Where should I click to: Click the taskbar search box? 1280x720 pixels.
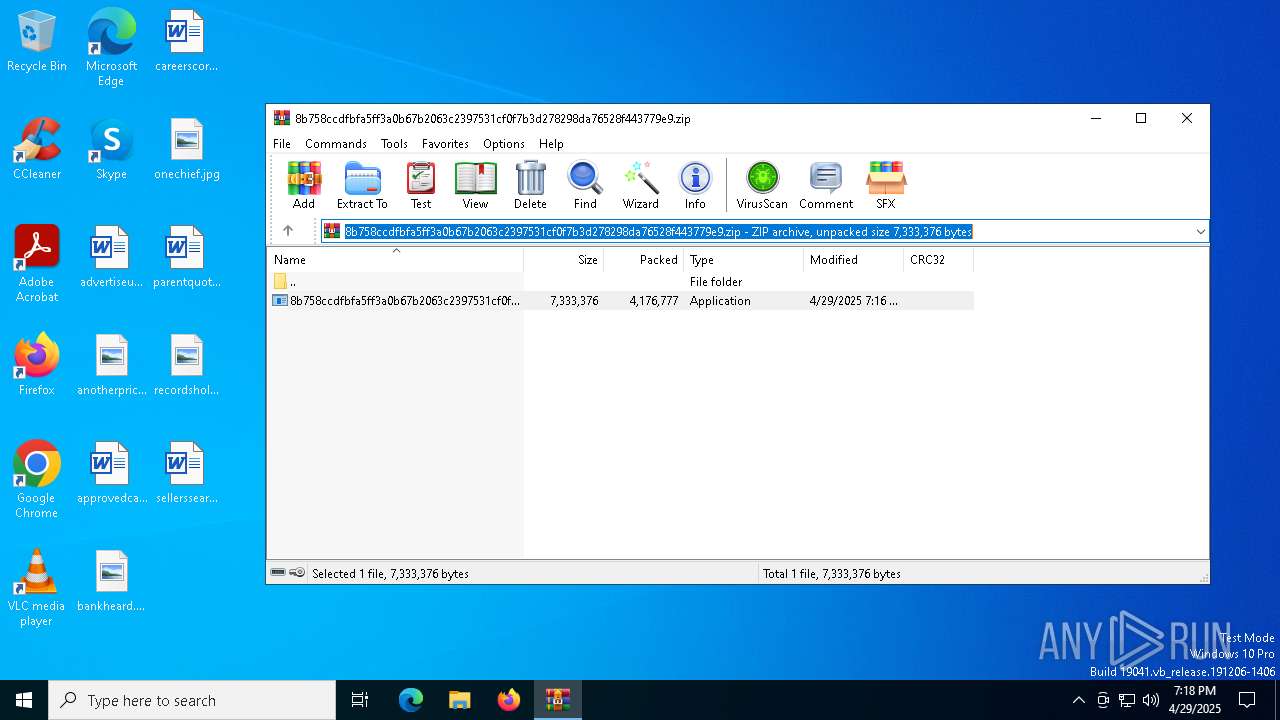[192, 700]
